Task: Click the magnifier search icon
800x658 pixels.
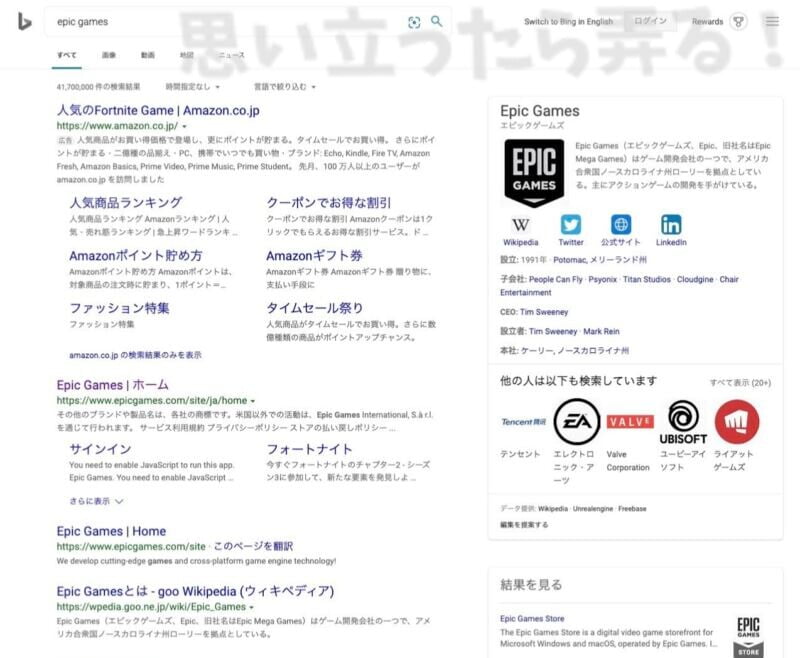Action: 436,21
